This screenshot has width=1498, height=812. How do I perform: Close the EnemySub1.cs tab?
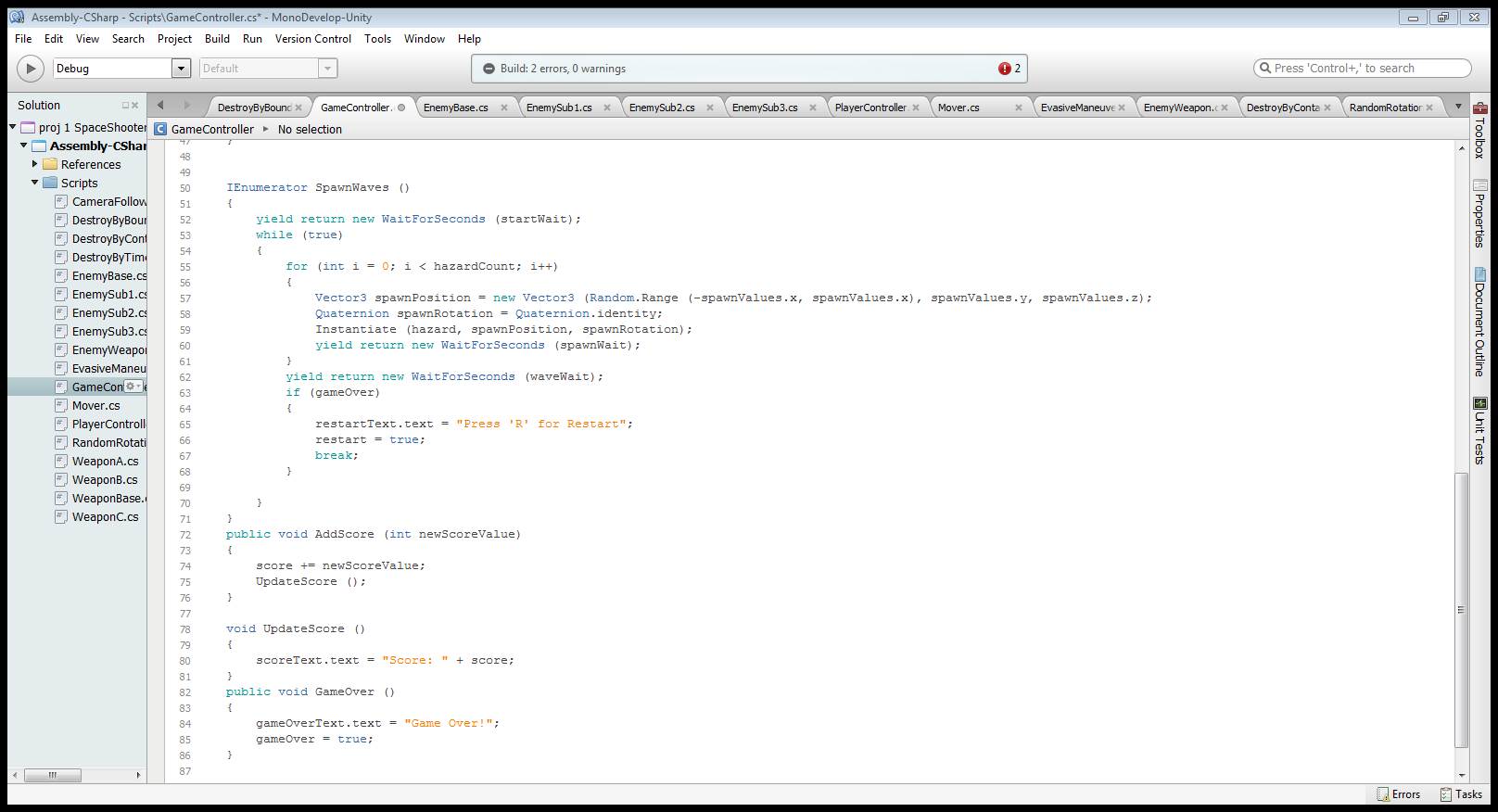pyautogui.click(x=607, y=108)
